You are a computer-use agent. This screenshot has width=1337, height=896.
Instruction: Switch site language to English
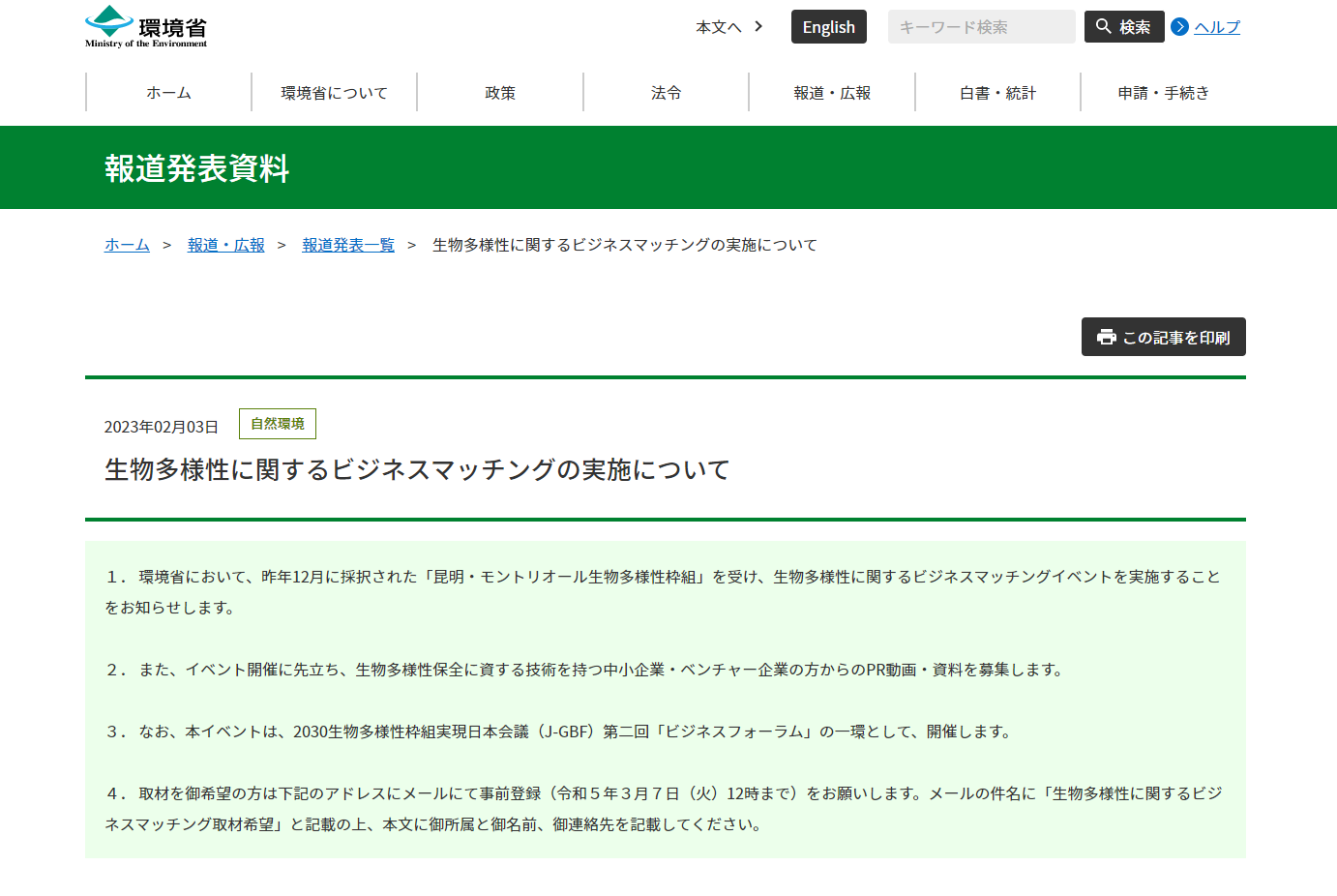click(828, 27)
